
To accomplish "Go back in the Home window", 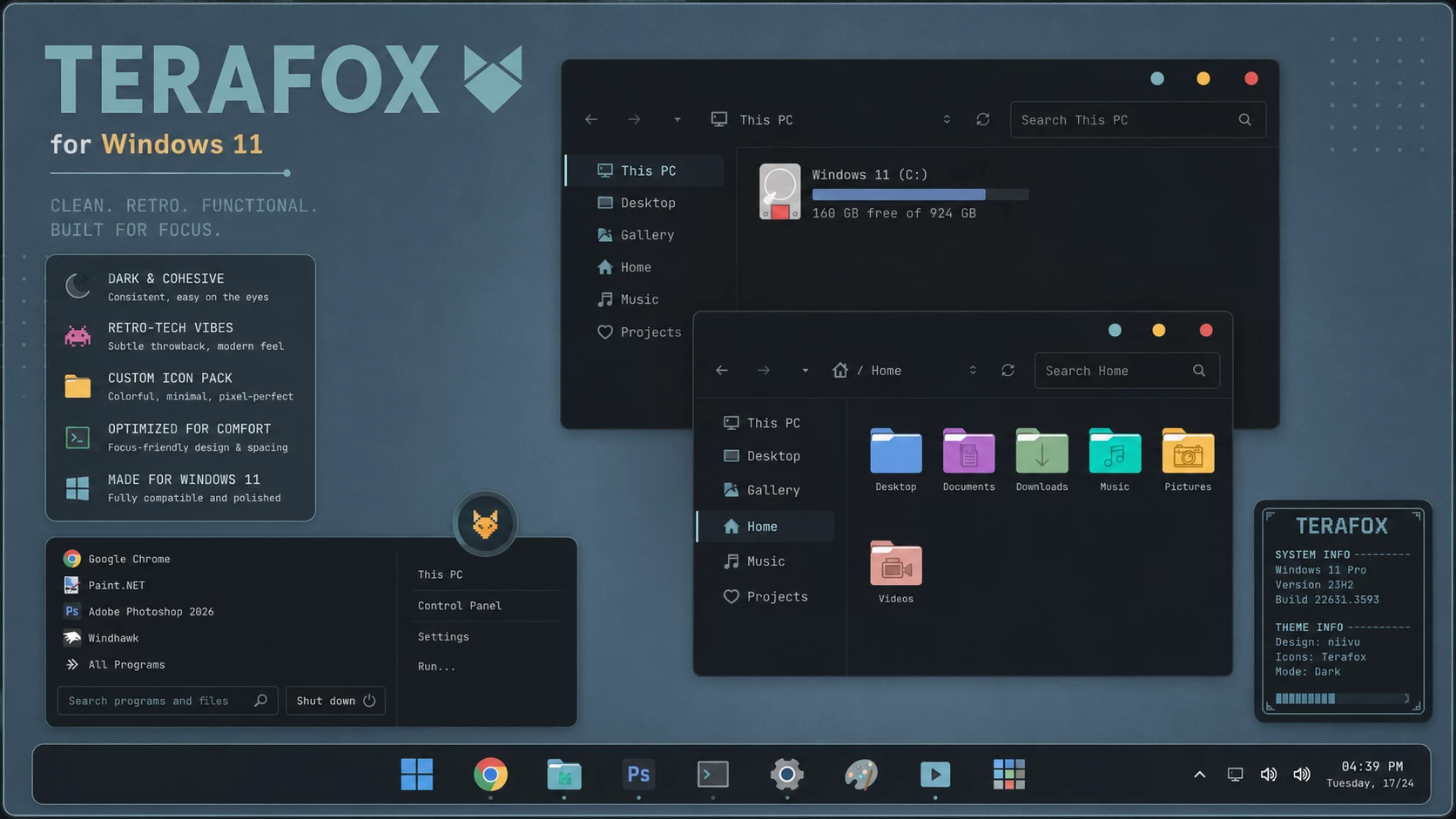I will click(722, 370).
